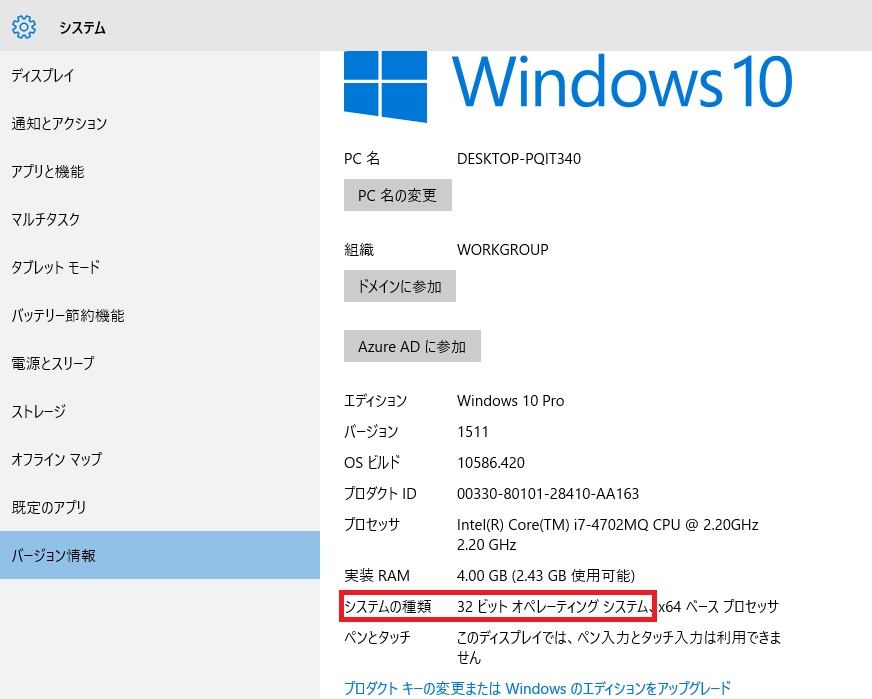Click the システムの種類 label
This screenshot has width=872, height=699.
pos(388,606)
